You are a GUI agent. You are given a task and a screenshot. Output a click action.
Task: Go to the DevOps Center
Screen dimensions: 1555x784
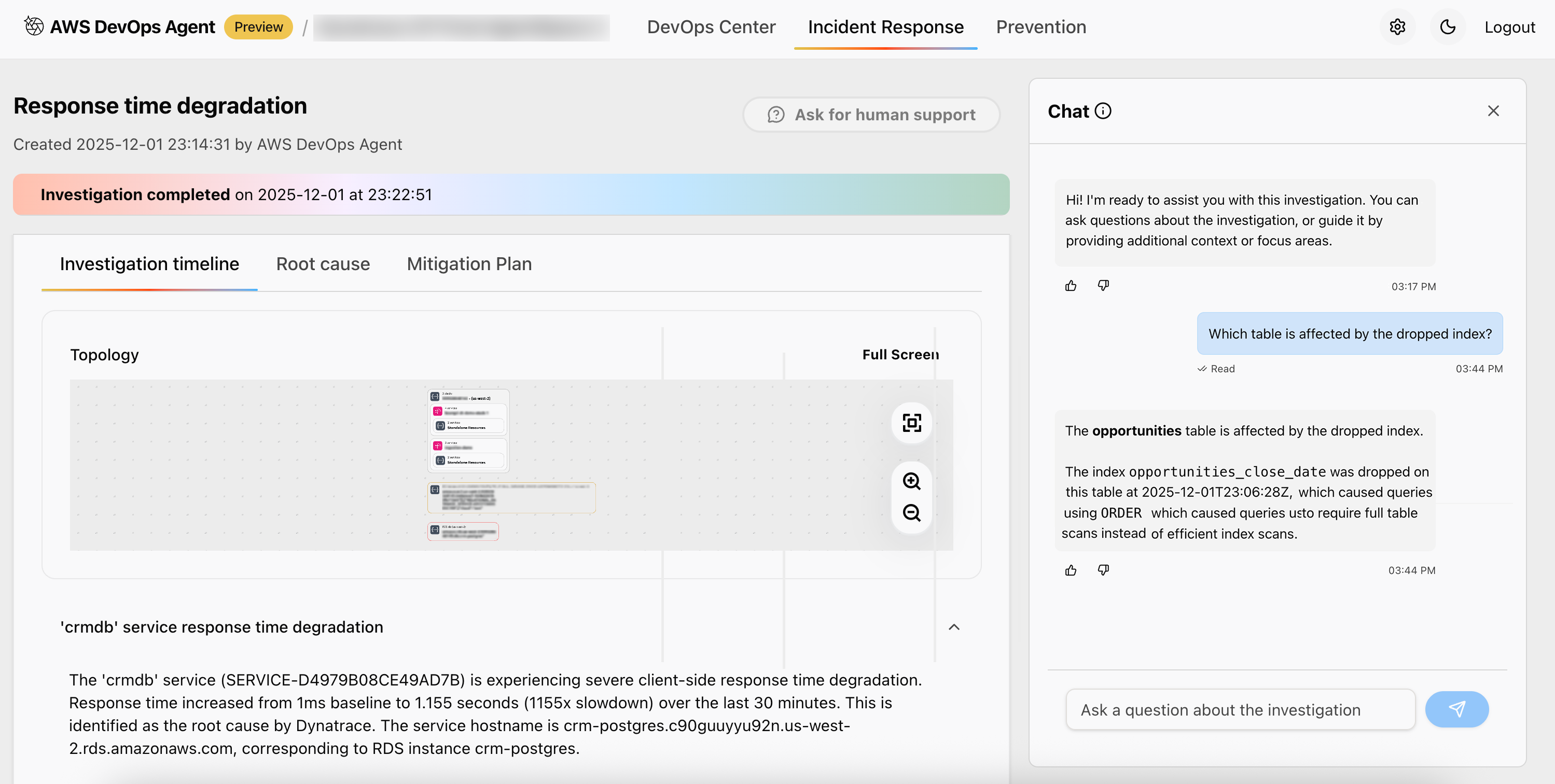(x=711, y=26)
